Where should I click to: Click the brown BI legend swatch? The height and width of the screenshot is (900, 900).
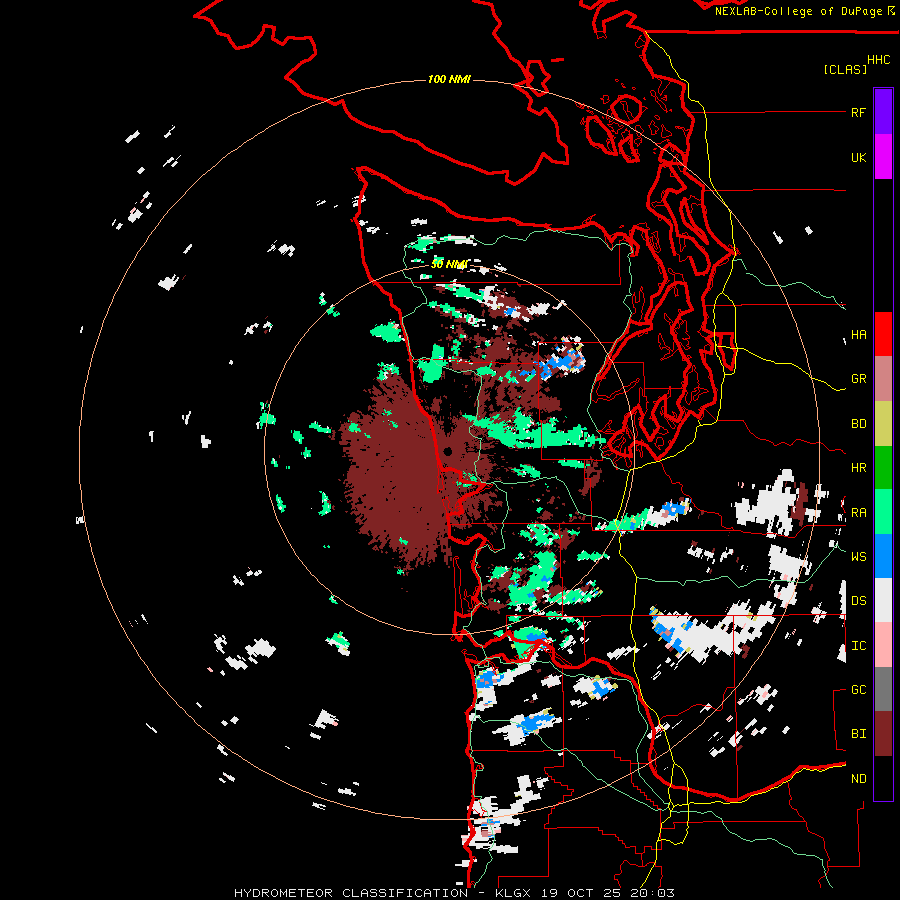point(883,734)
